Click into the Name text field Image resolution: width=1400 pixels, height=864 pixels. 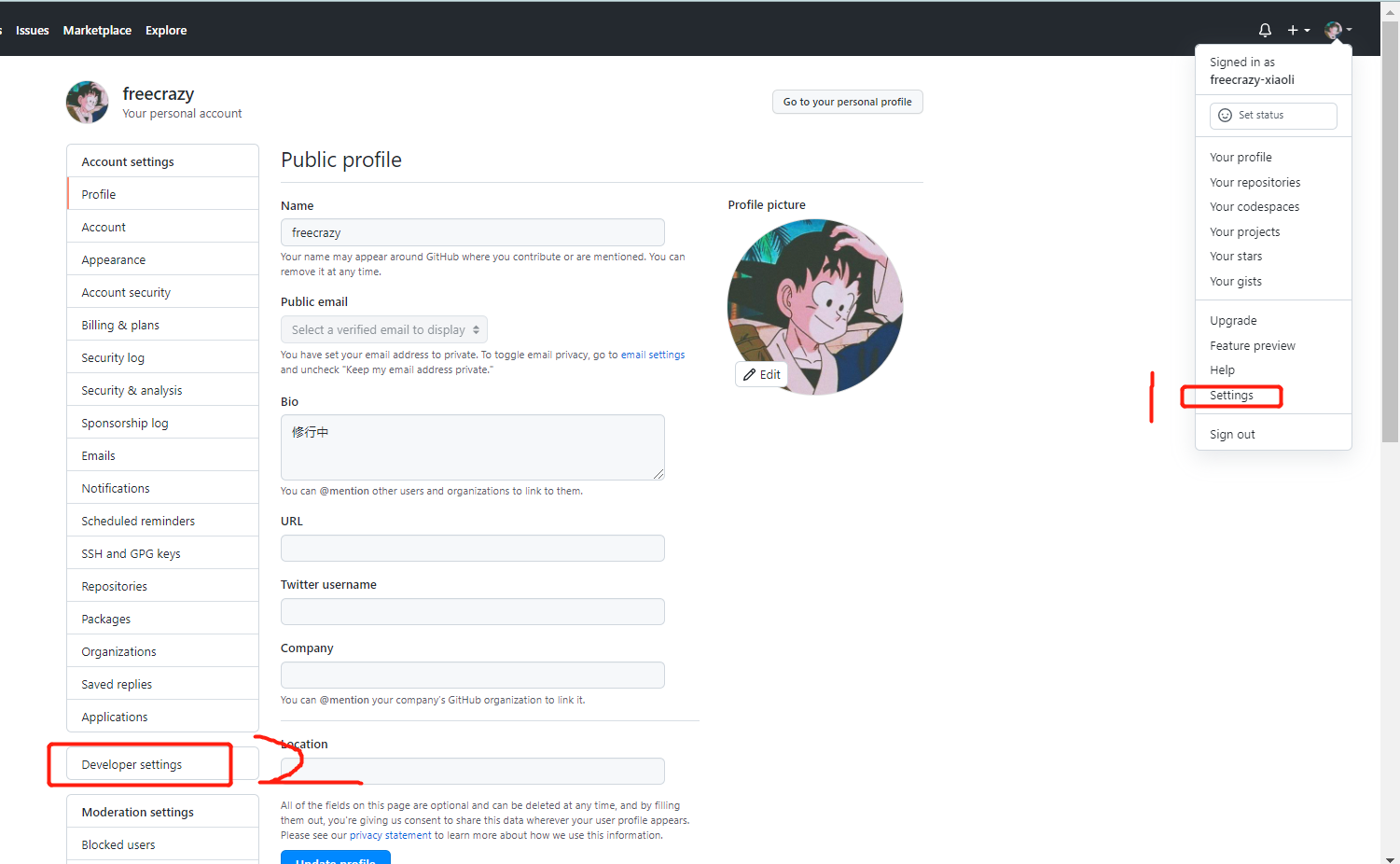[x=472, y=232]
